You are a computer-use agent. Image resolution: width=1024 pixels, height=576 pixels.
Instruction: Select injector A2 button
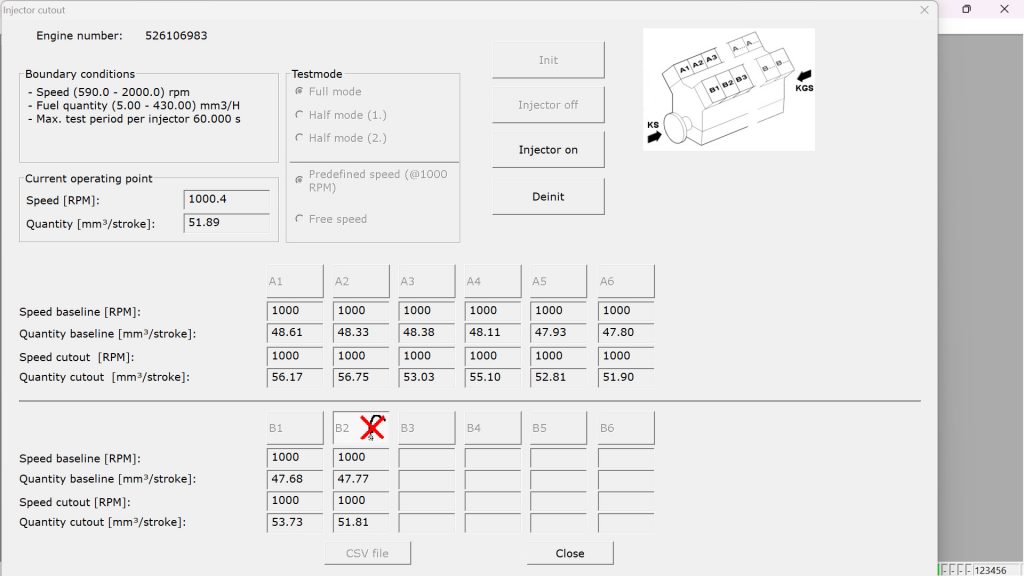tap(360, 281)
